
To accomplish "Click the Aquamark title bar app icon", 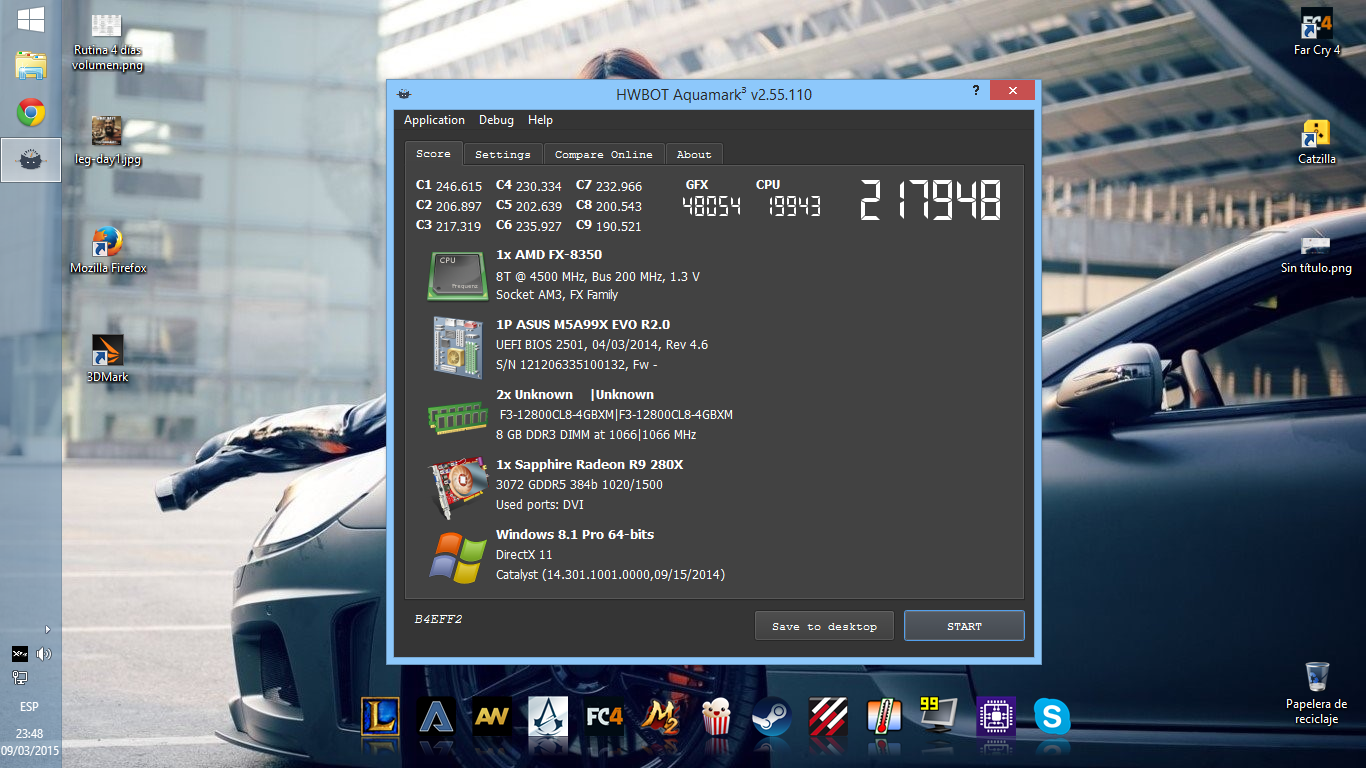I will click(x=405, y=94).
